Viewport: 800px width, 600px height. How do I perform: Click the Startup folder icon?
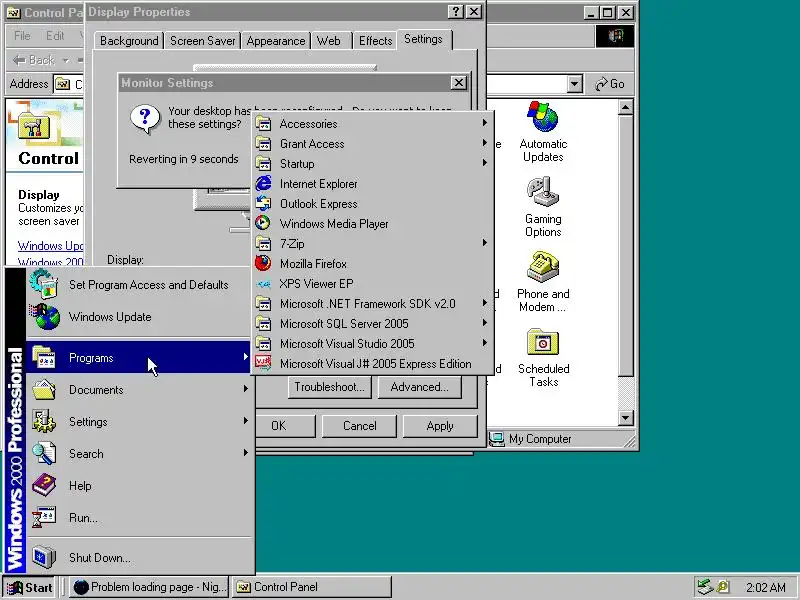[263, 163]
